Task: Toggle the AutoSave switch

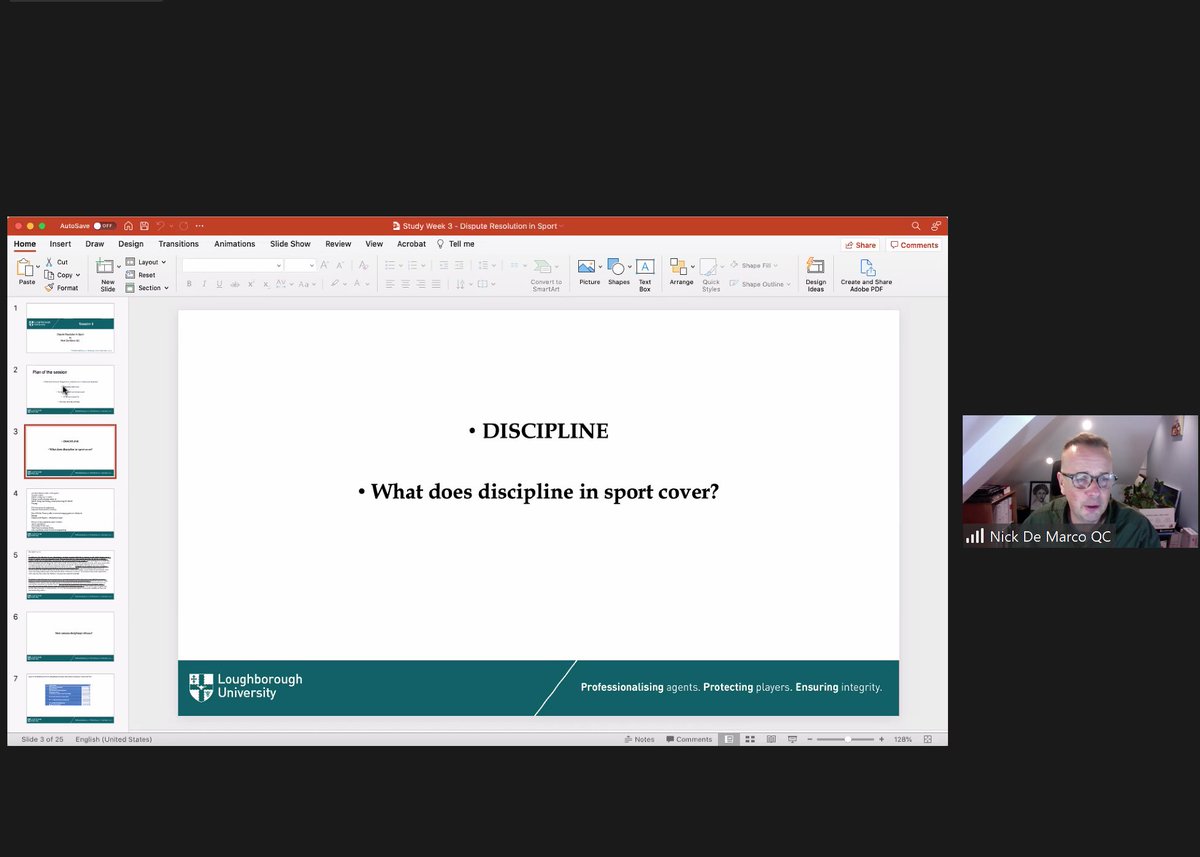Action: coord(104,226)
